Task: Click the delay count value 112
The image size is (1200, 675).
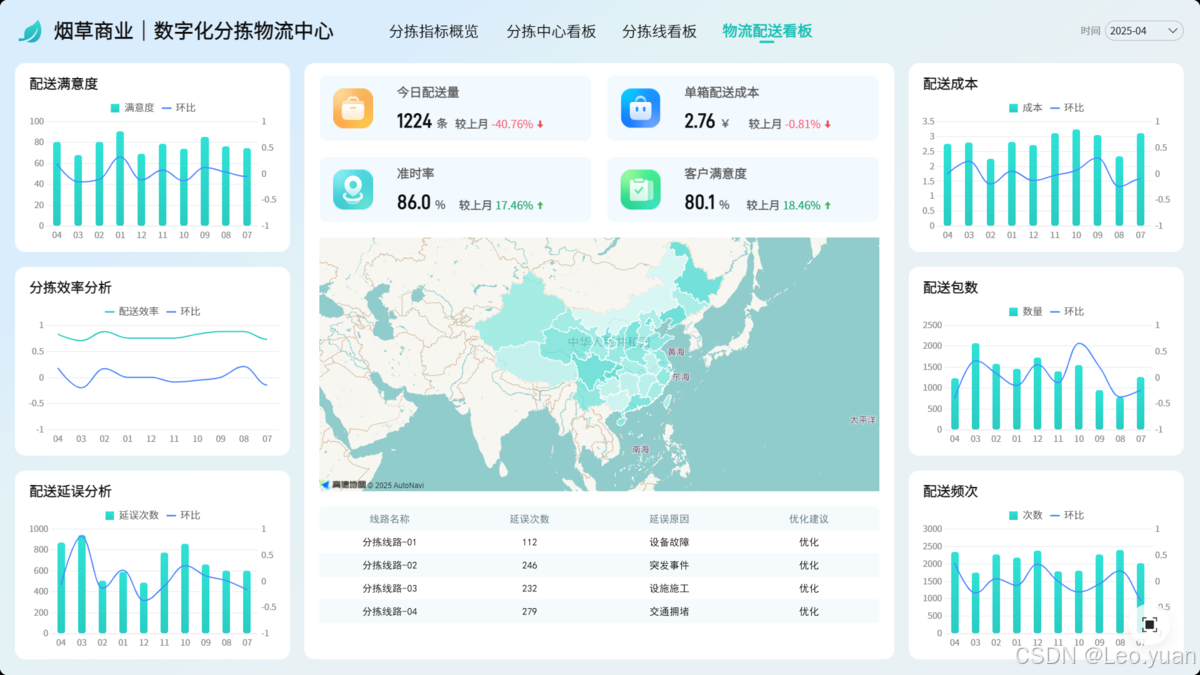Action: click(529, 542)
